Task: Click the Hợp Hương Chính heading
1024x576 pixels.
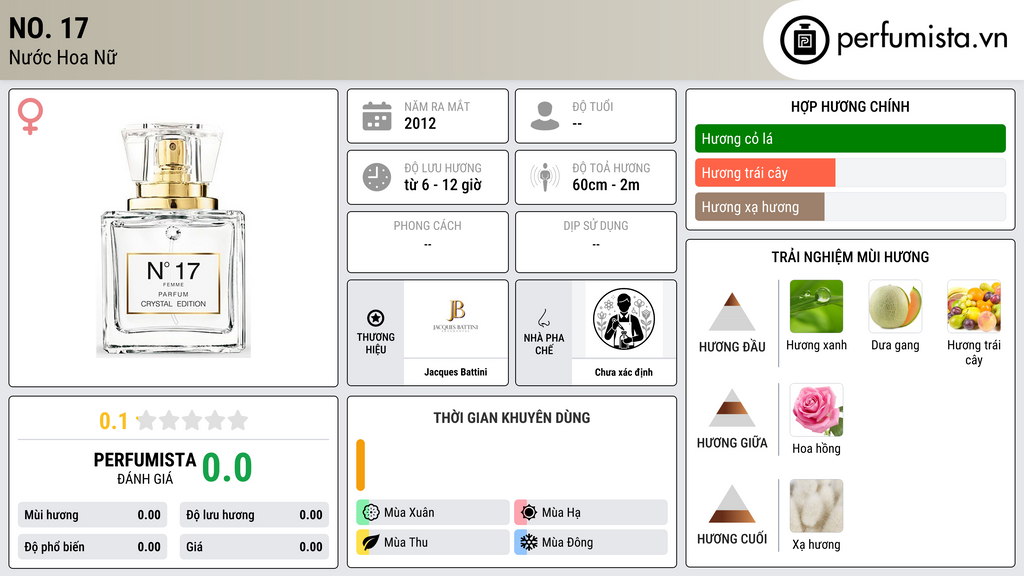Action: click(850, 106)
